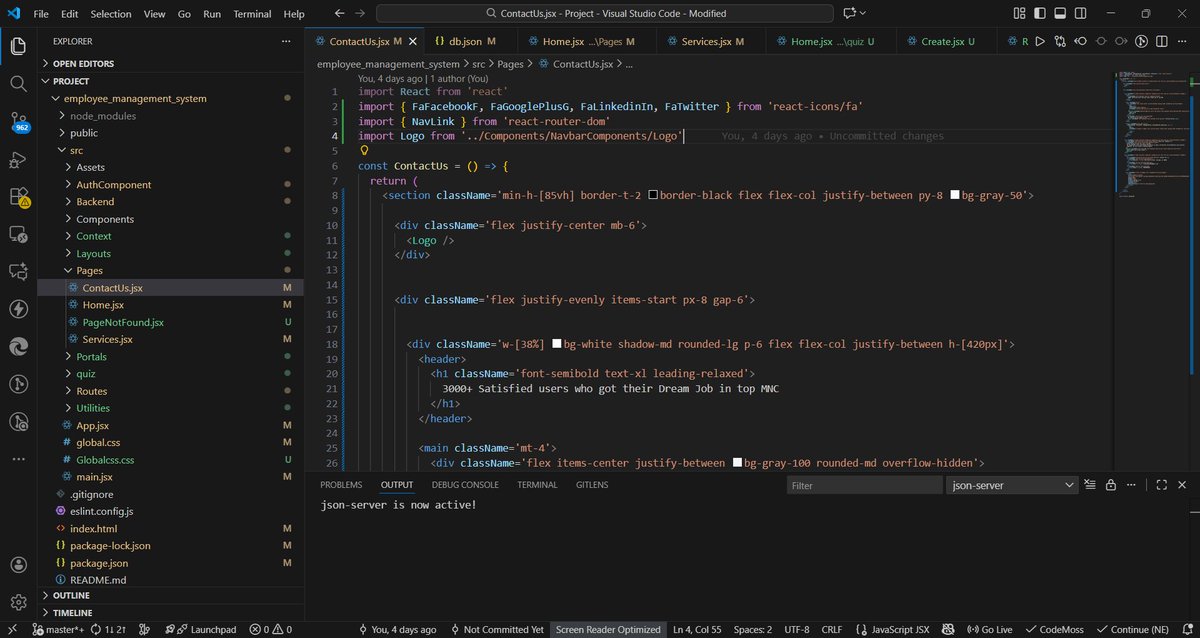
Task: Open the Microsoft Edge tools icon in activity bar
Action: (18, 346)
